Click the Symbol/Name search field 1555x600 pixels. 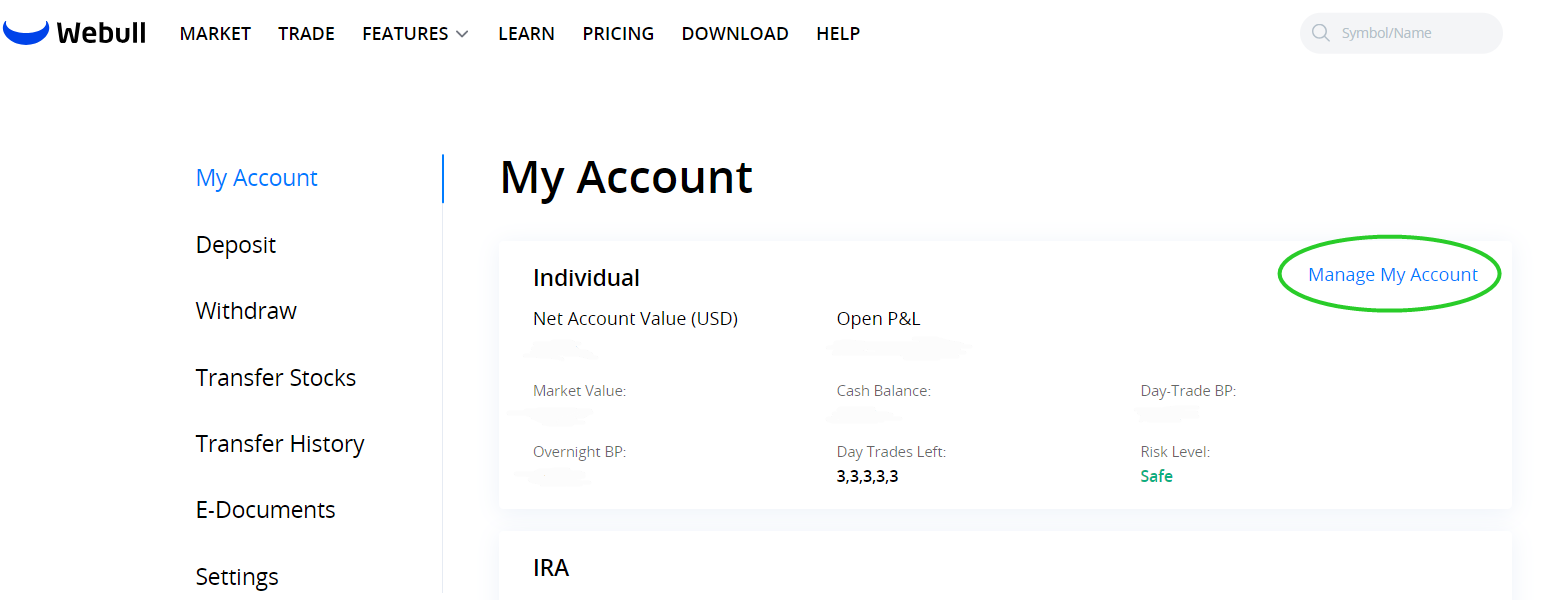[x=1410, y=32]
